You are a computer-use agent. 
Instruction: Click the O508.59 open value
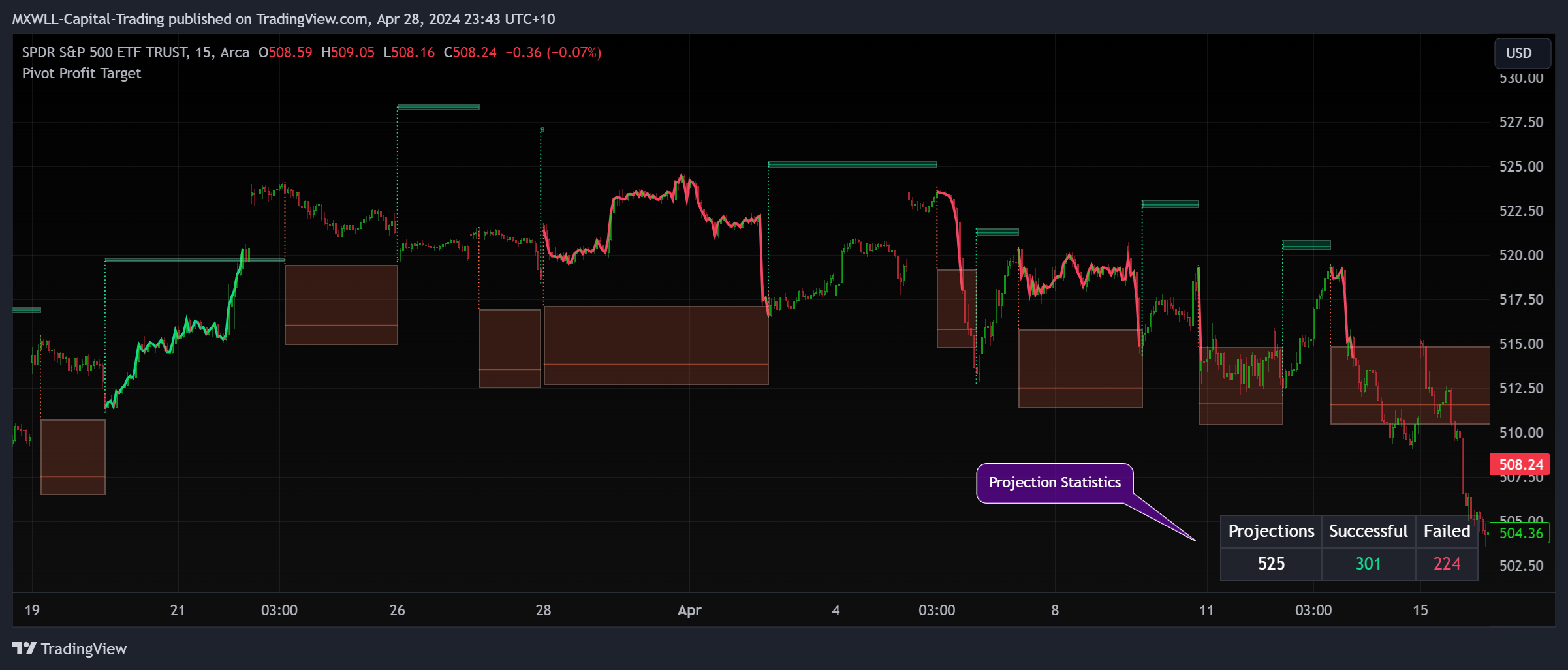(x=285, y=52)
